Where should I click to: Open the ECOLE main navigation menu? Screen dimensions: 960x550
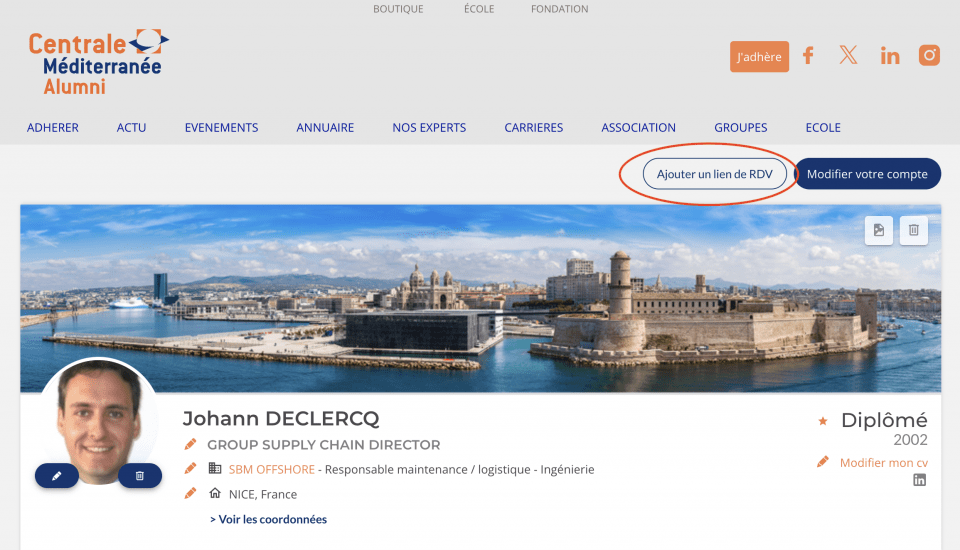coord(823,128)
